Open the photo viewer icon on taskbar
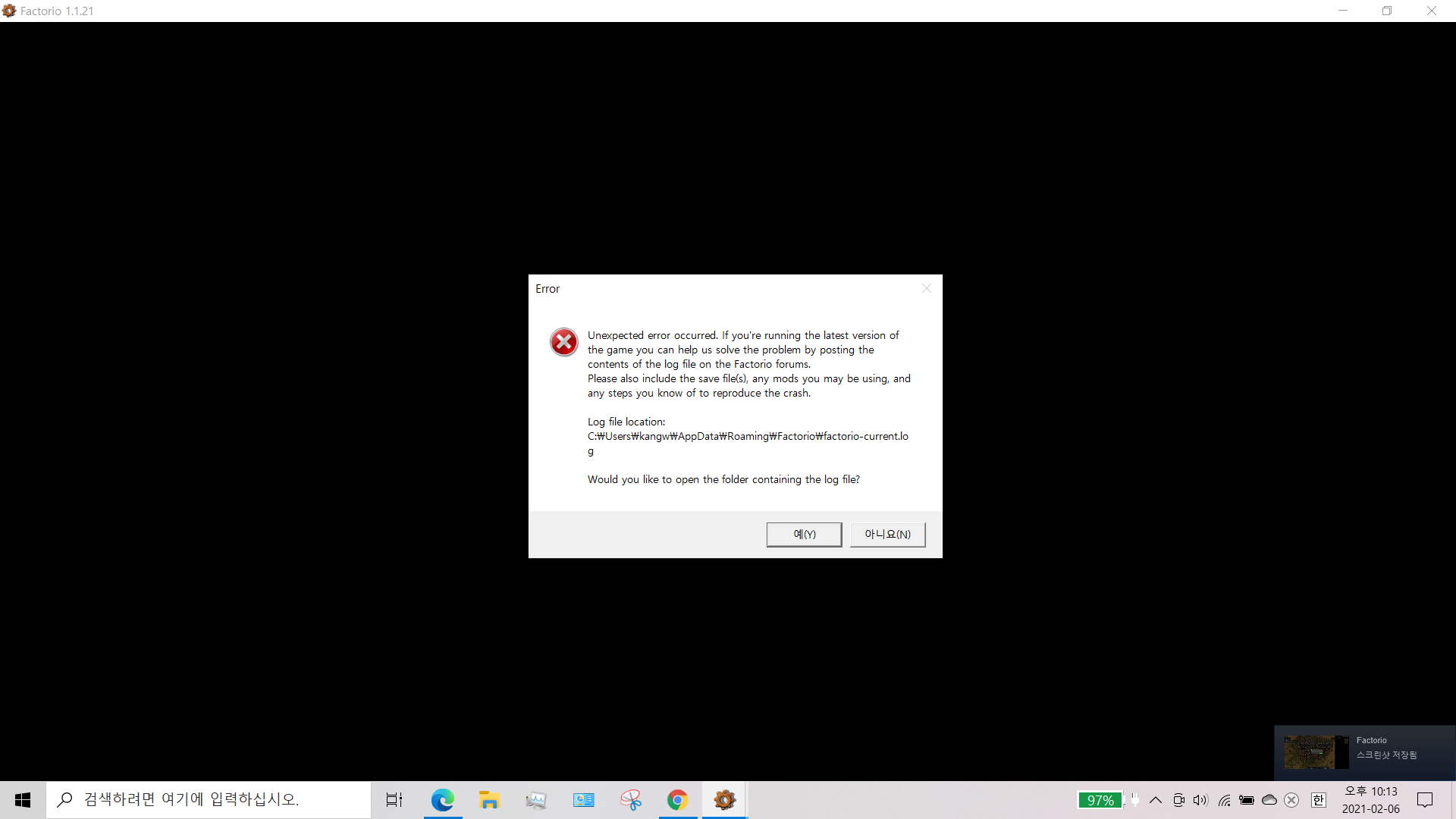 (536, 800)
